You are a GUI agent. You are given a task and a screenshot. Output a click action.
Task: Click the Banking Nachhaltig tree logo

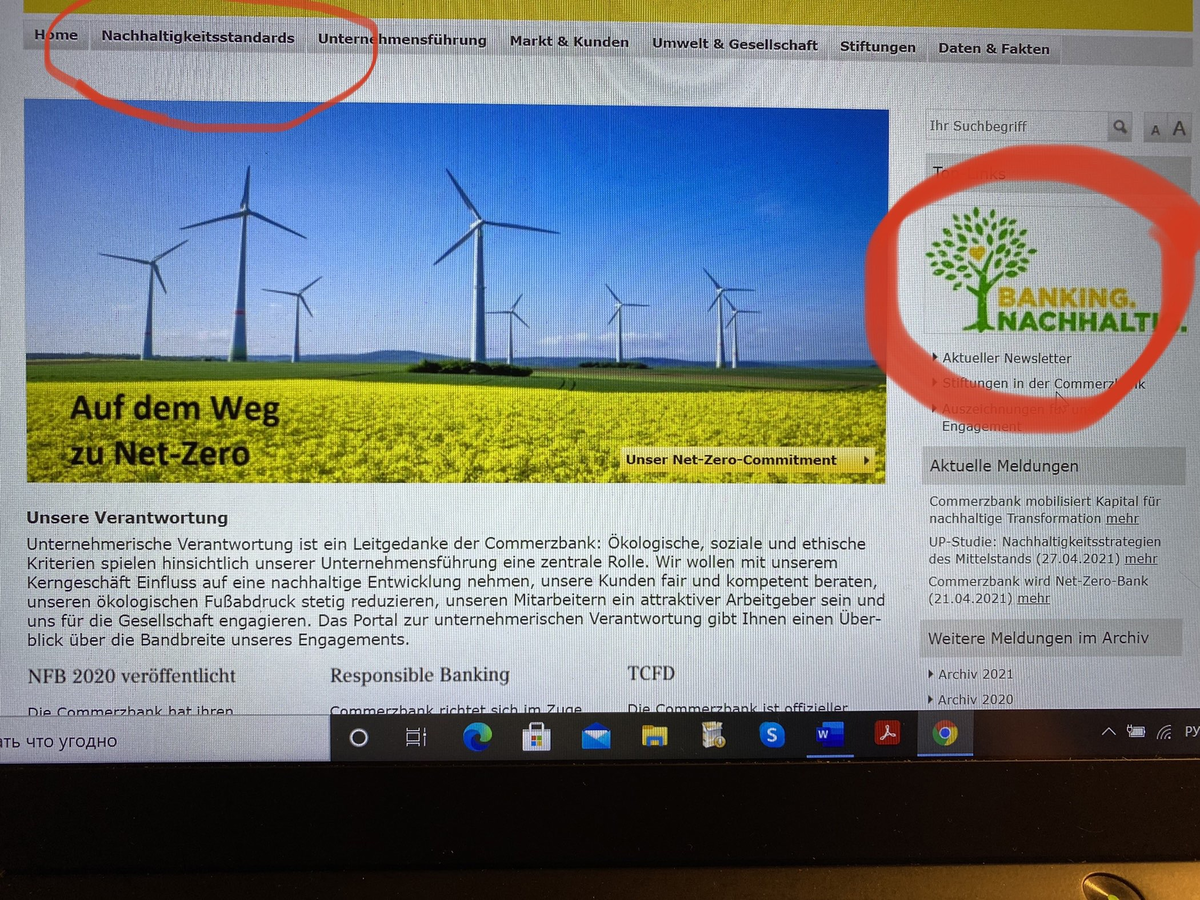coord(1055,271)
